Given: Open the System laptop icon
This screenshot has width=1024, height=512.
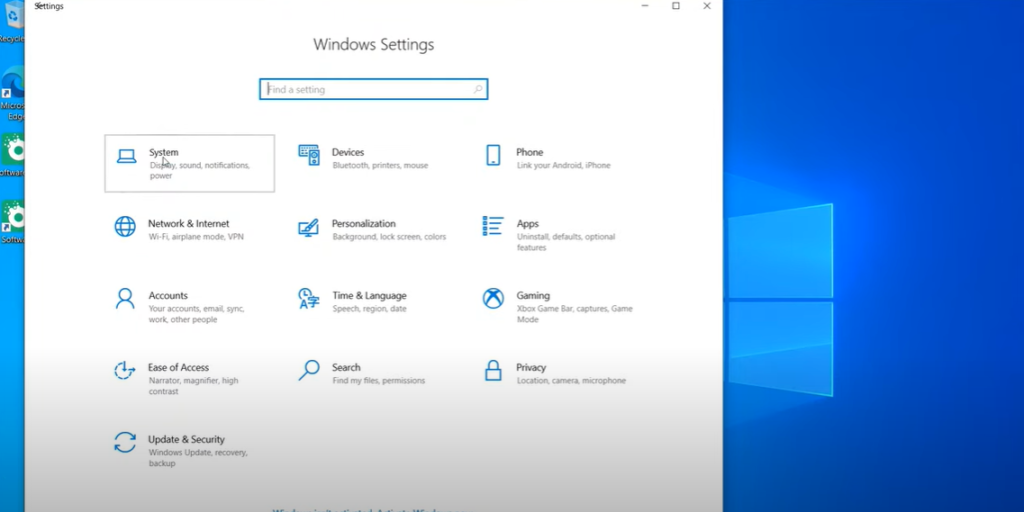Looking at the screenshot, I should coord(127,156).
